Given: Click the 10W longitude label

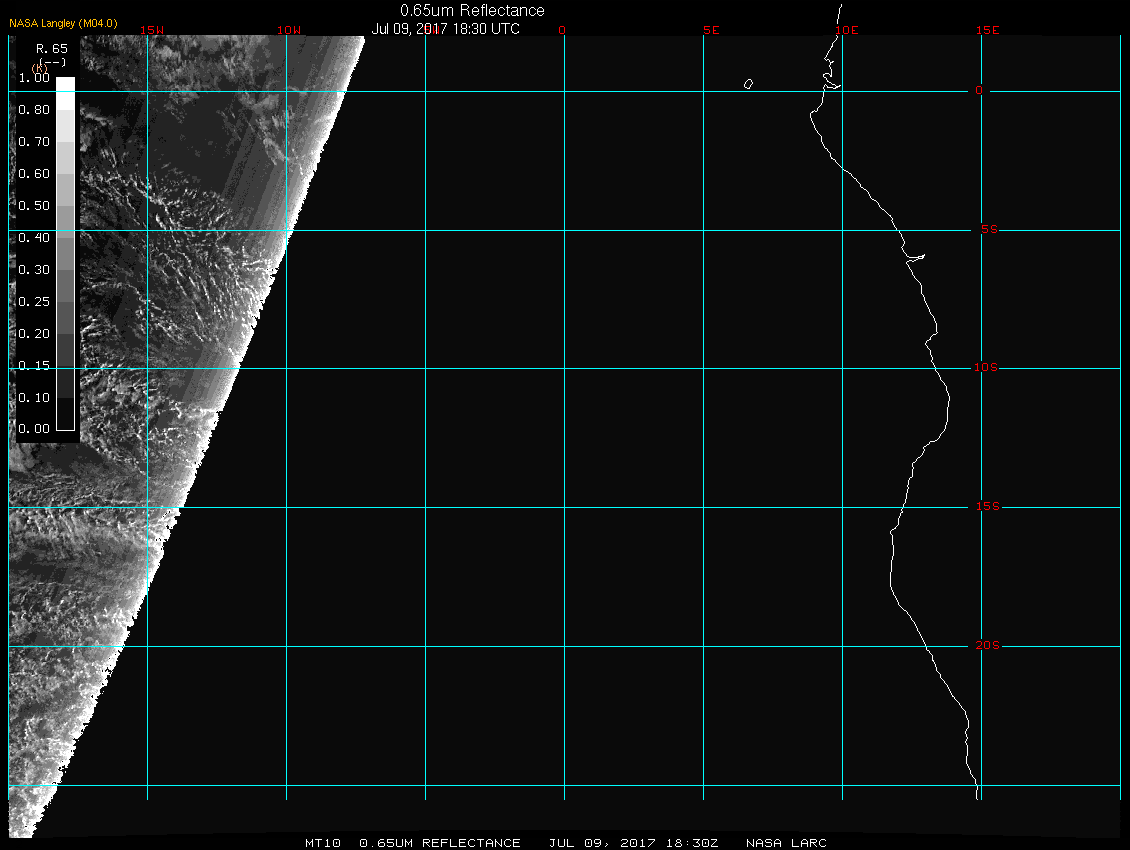Looking at the screenshot, I should [289, 30].
